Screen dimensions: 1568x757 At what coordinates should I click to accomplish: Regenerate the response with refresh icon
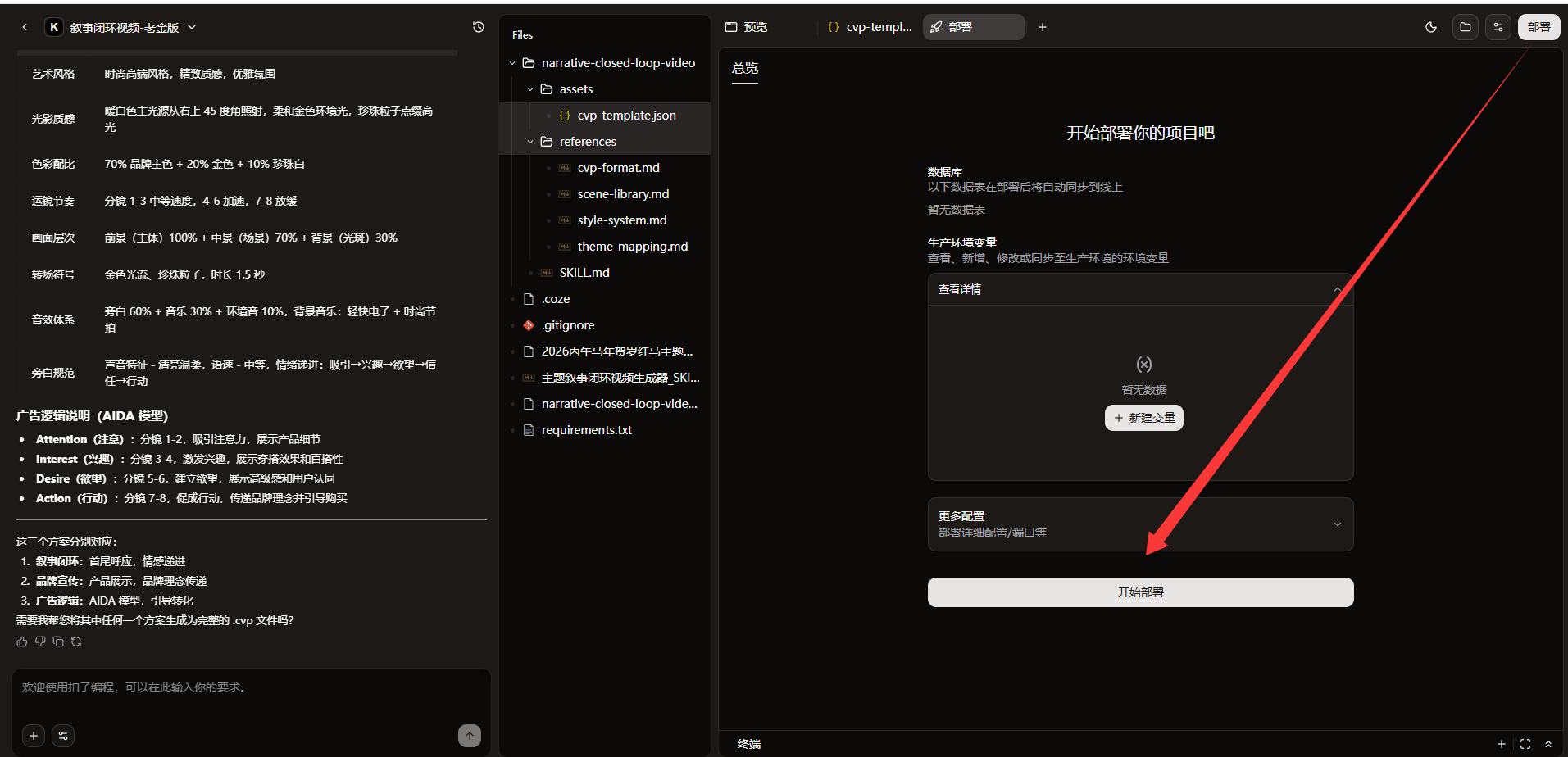coord(76,641)
